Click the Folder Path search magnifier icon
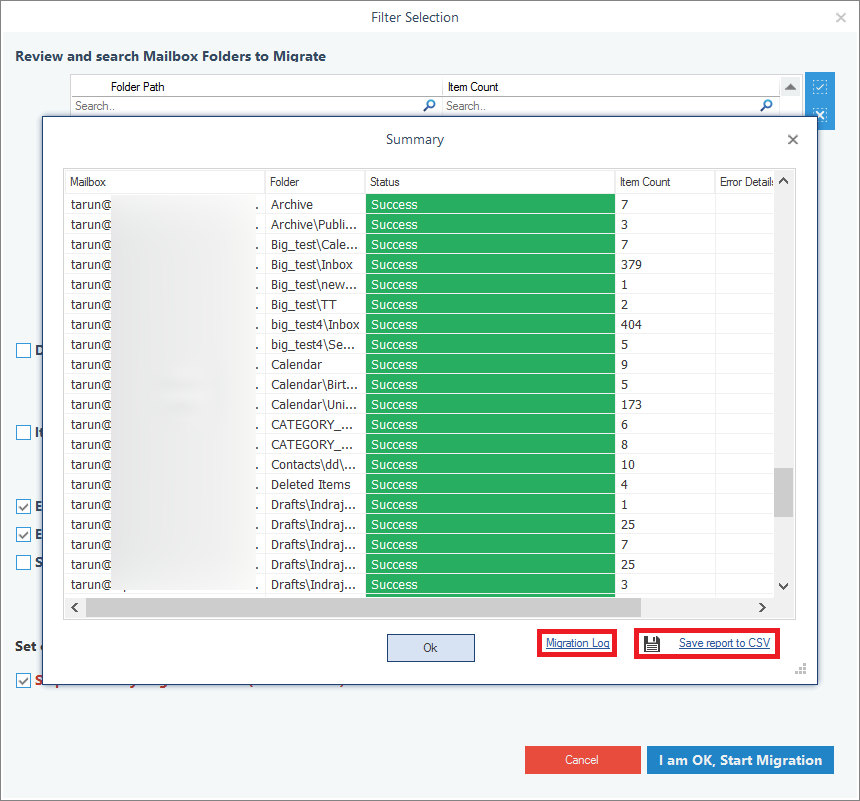The image size is (860, 801). pyautogui.click(x=429, y=105)
